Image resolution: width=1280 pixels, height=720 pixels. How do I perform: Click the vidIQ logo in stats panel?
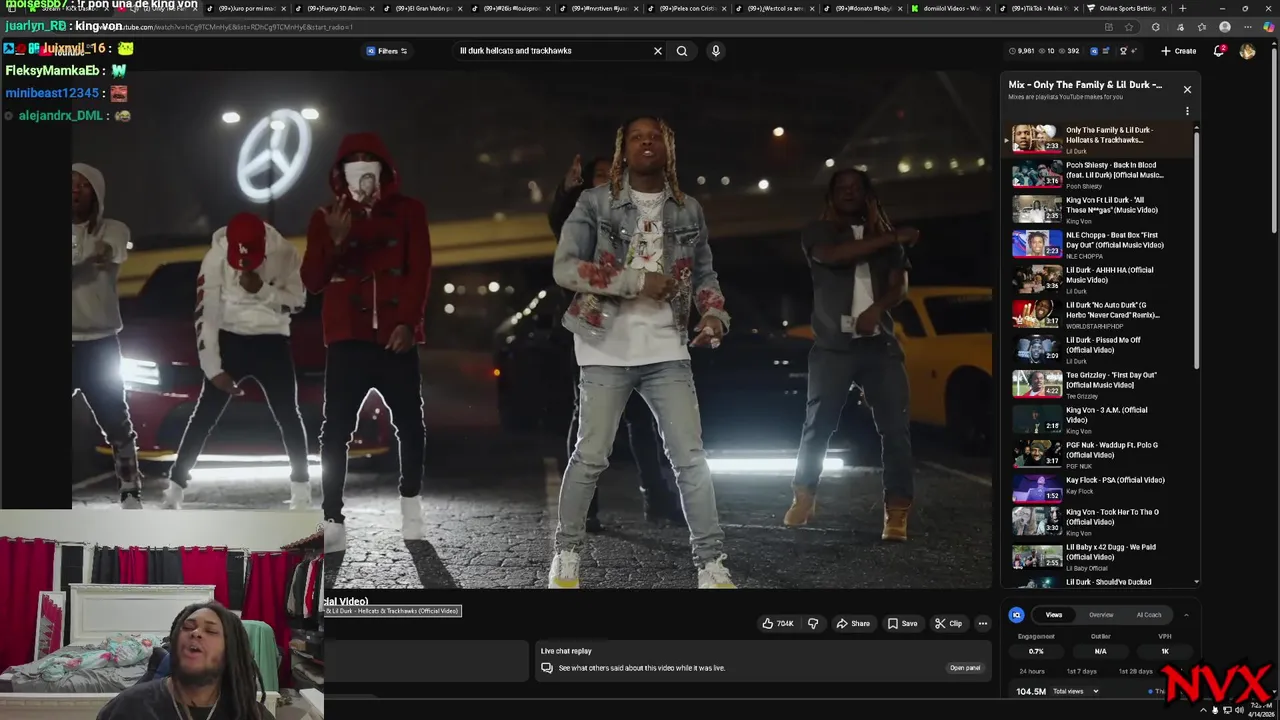[x=1016, y=615]
